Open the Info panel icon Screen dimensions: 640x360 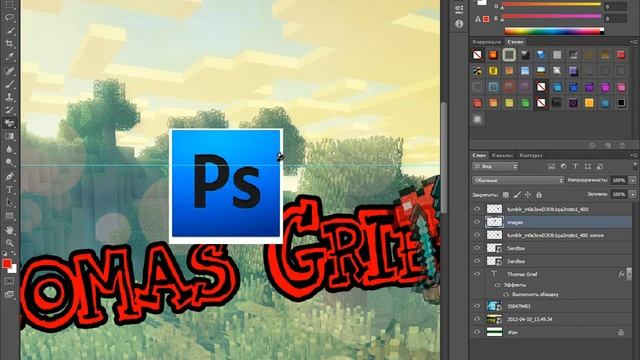click(x=459, y=24)
